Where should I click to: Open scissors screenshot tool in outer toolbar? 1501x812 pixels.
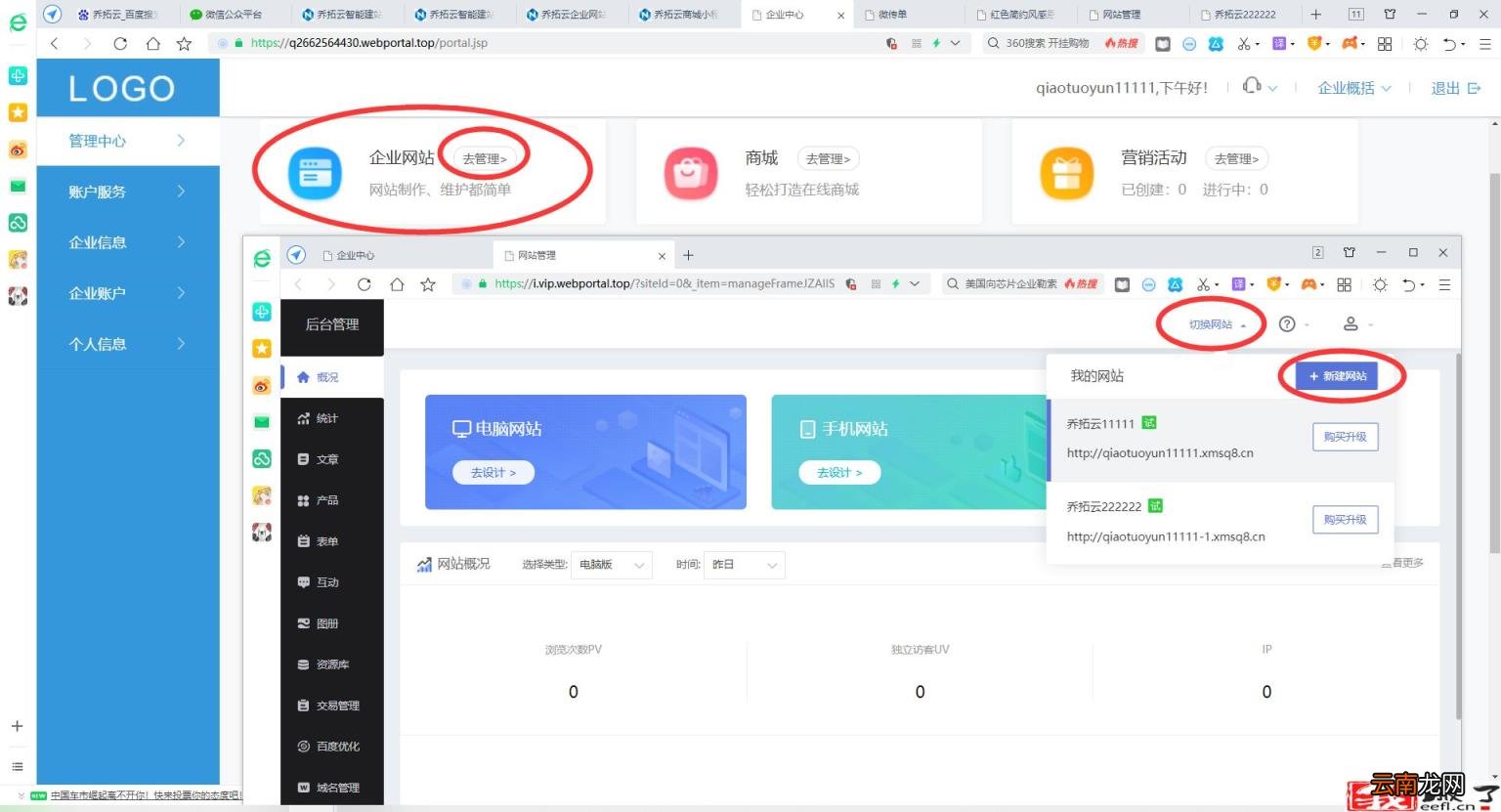(x=1243, y=43)
